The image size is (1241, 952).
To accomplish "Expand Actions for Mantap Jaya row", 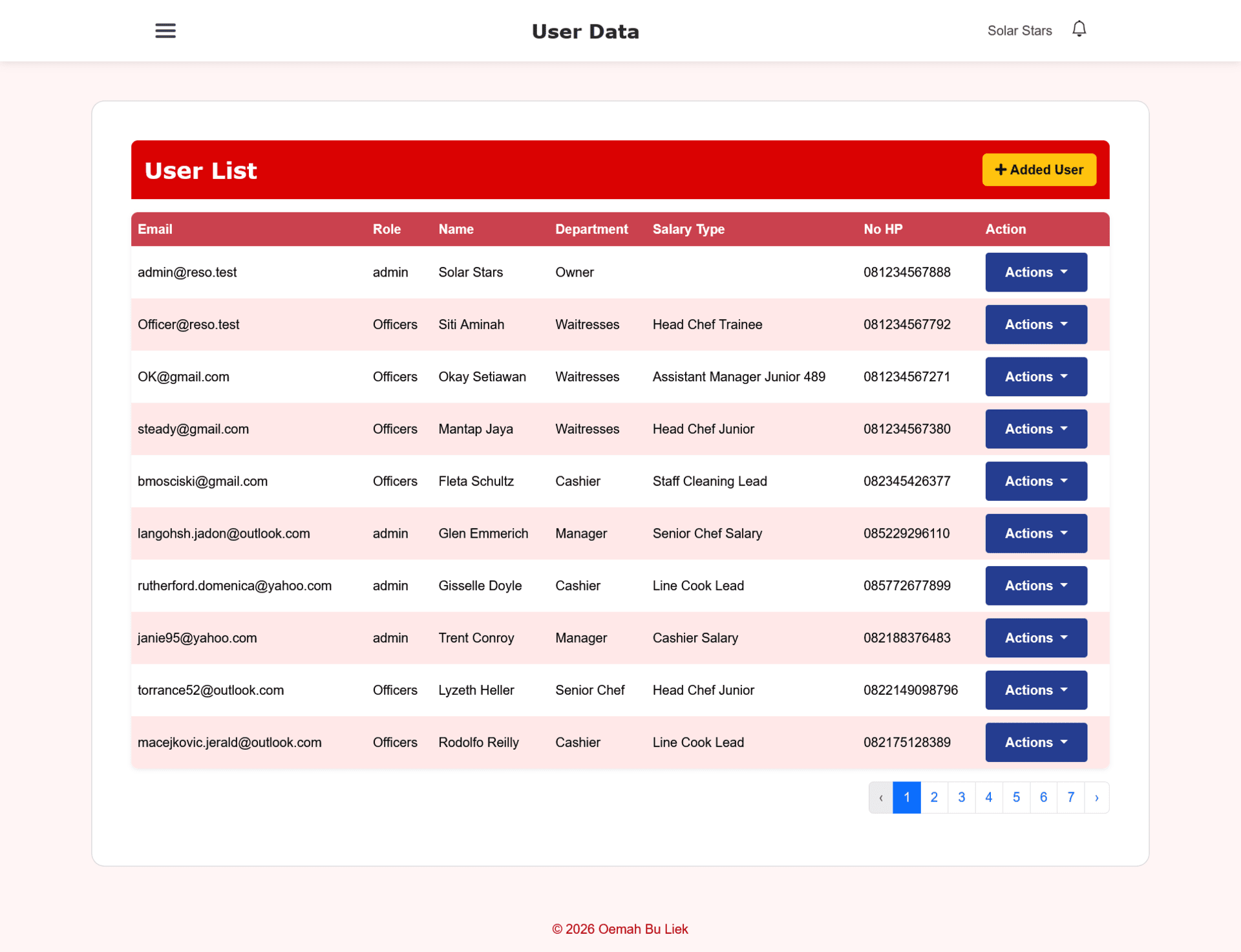I will 1035,429.
